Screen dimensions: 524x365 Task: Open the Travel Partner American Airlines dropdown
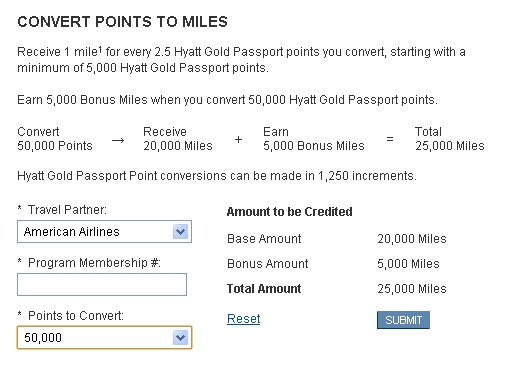click(104, 231)
